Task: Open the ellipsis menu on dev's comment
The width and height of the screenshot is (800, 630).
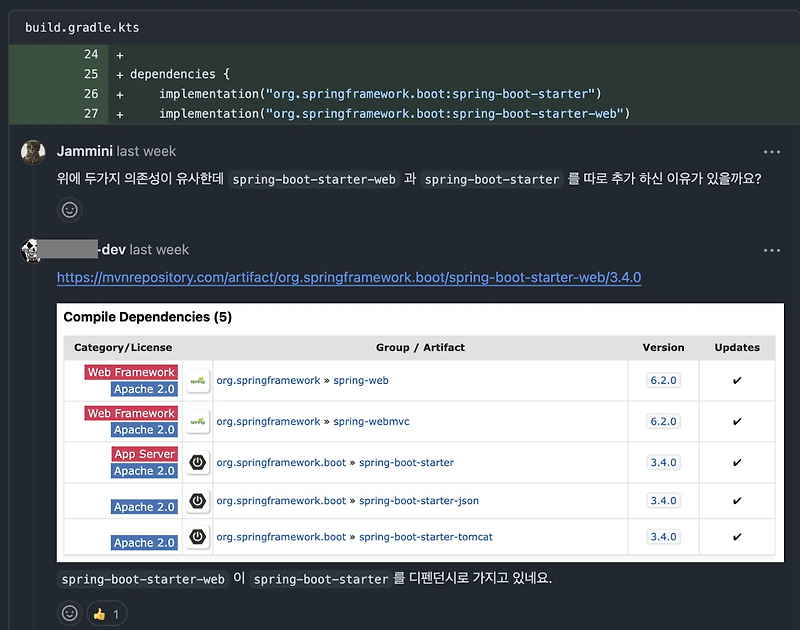Action: coord(771,250)
